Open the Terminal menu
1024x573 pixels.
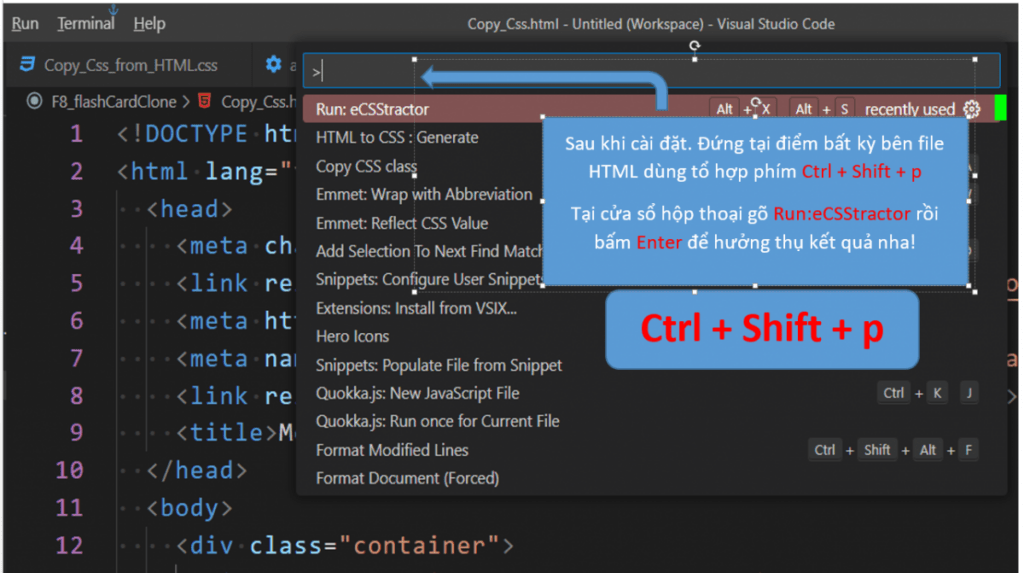click(86, 24)
